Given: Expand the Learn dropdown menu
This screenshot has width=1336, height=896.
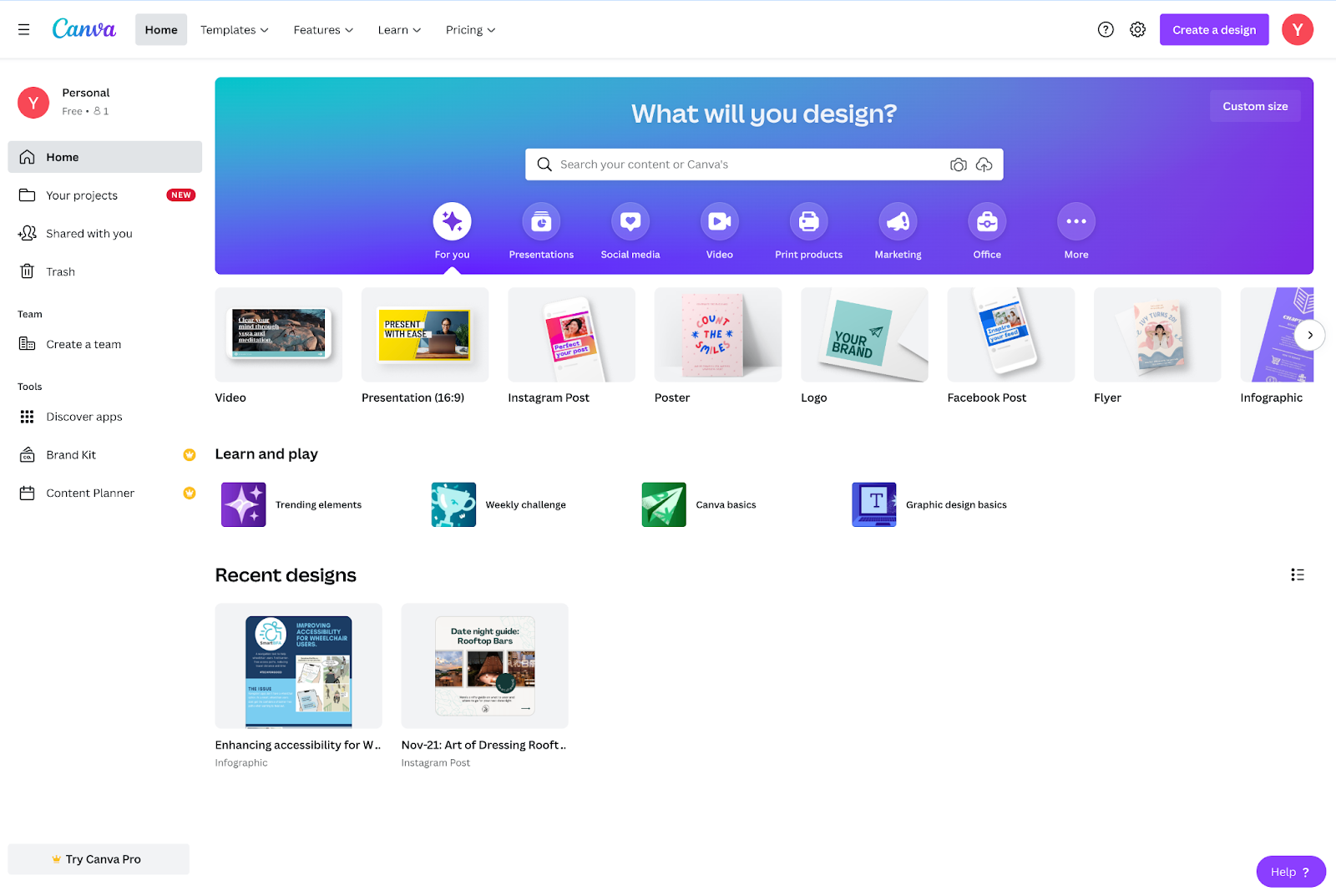Looking at the screenshot, I should click(x=399, y=30).
